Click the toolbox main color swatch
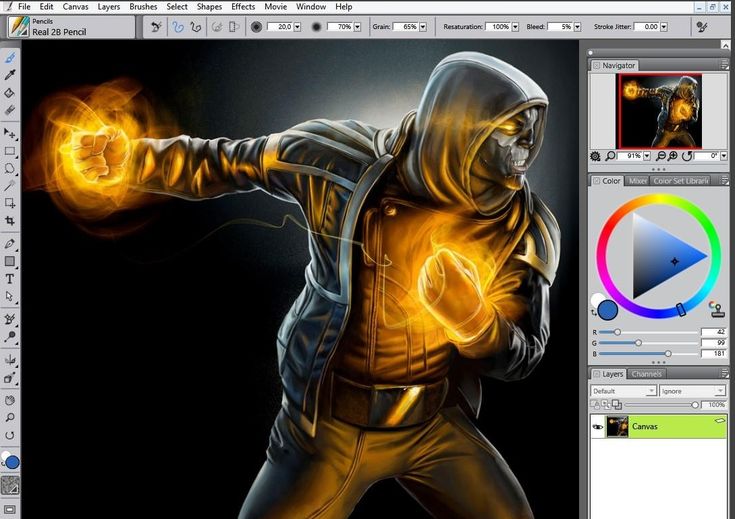Image resolution: width=735 pixels, height=519 pixels. (x=13, y=462)
